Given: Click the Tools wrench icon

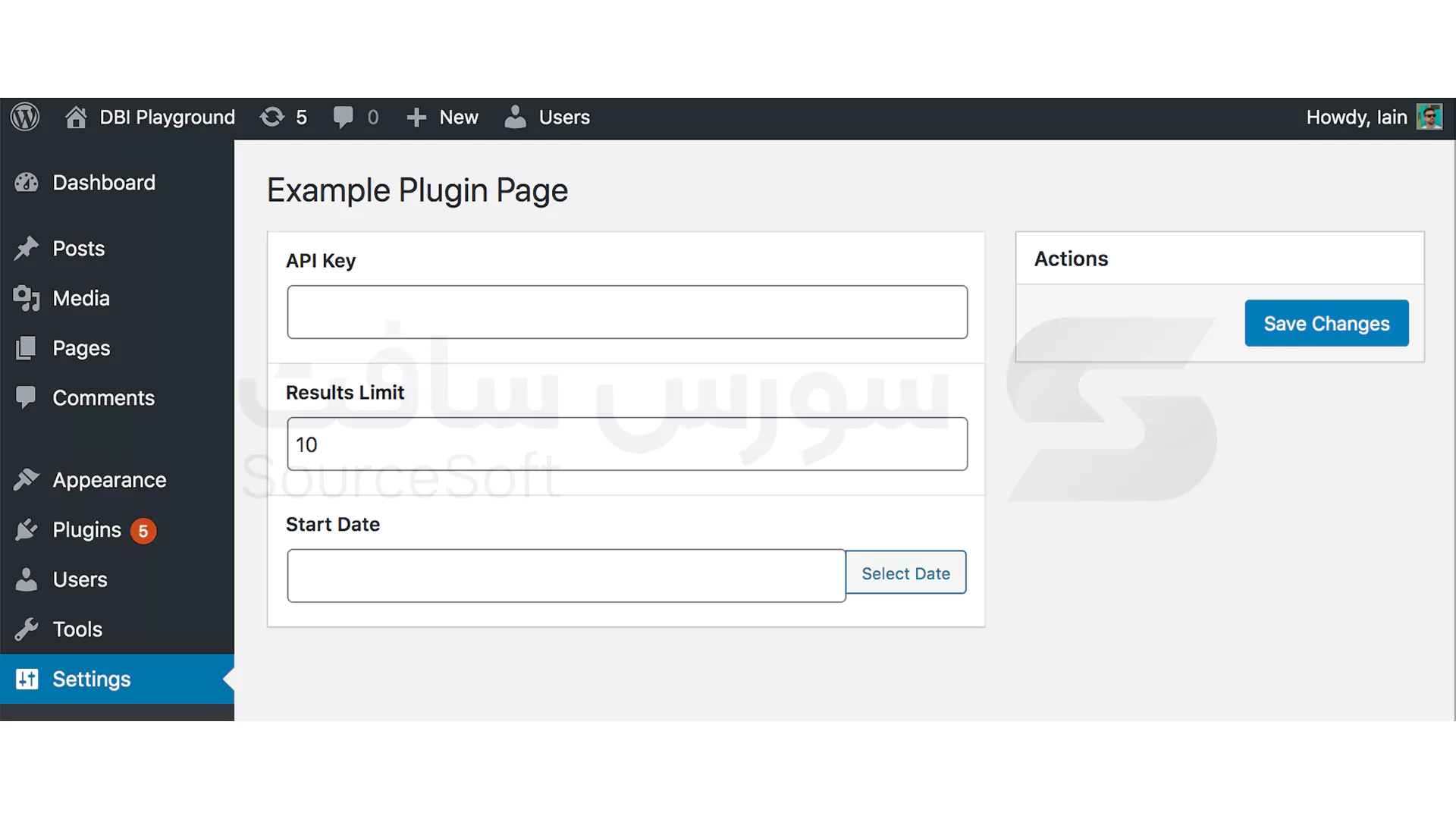Looking at the screenshot, I should [27, 629].
